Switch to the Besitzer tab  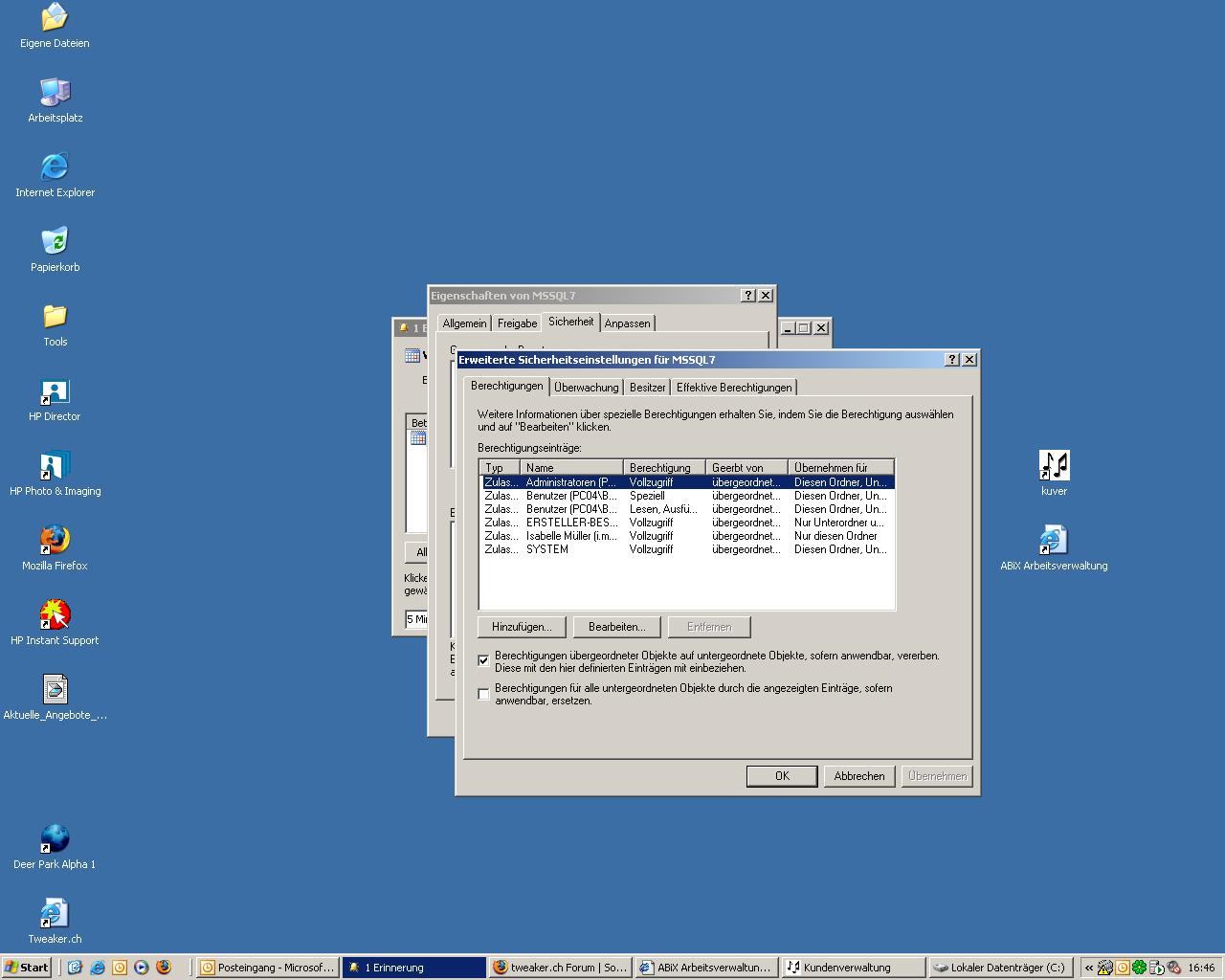[x=647, y=388]
